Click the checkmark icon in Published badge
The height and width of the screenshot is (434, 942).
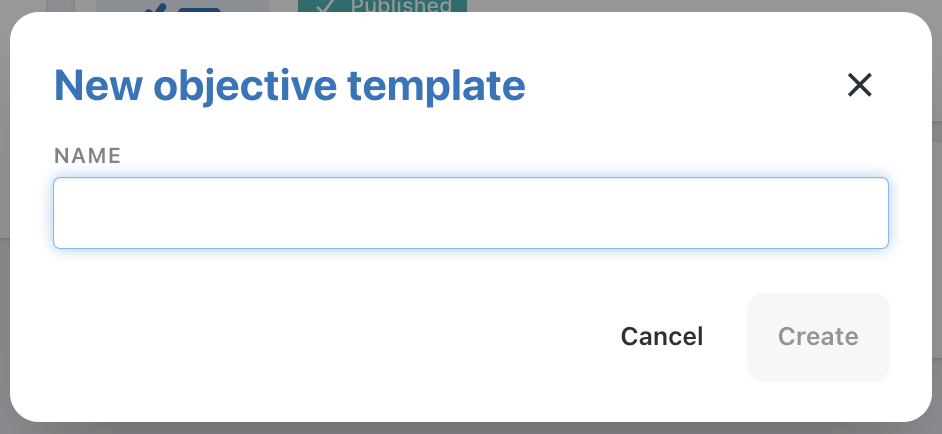coord(325,6)
